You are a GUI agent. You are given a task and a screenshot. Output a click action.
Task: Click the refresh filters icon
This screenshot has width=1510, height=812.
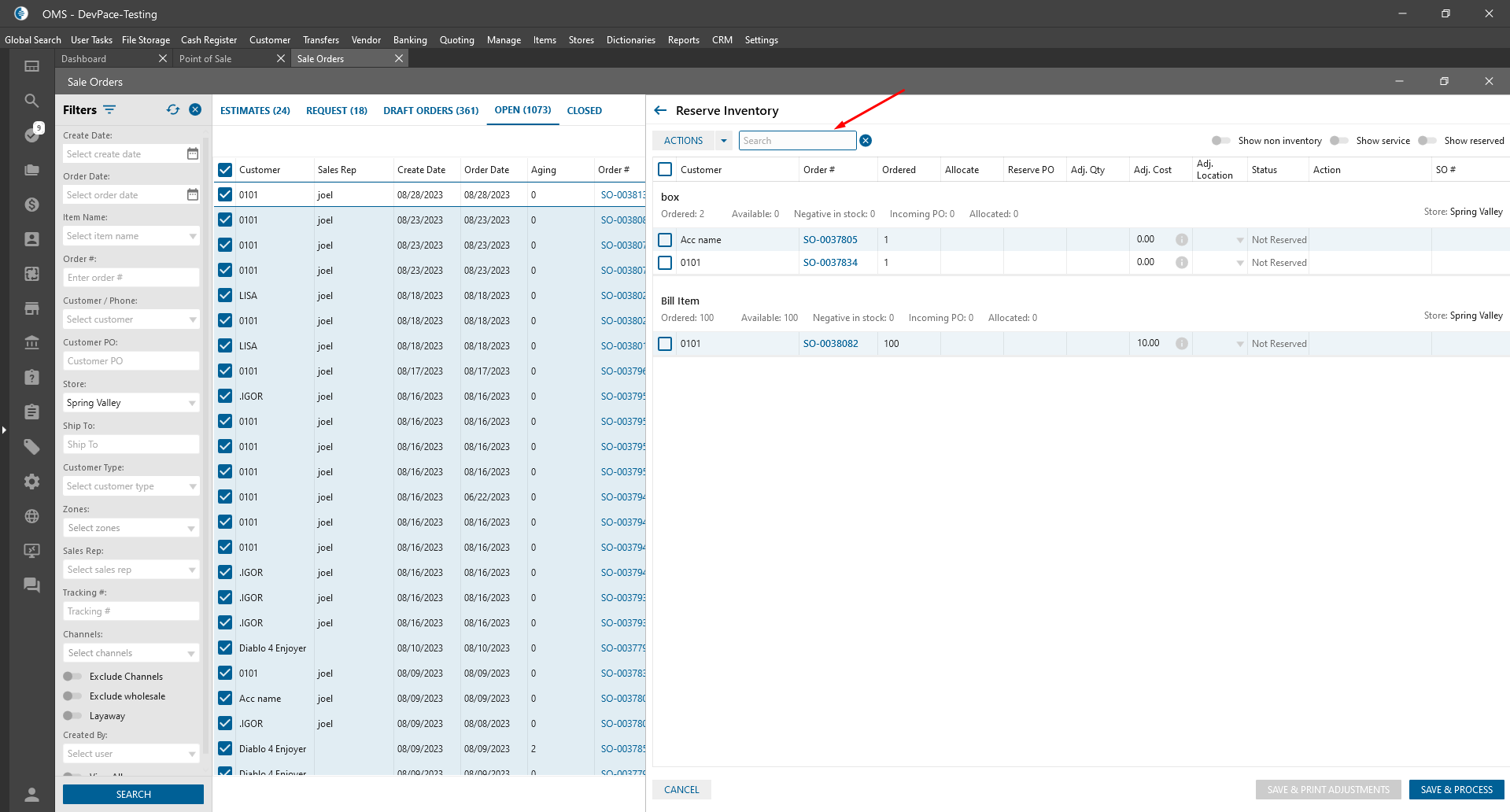point(173,110)
